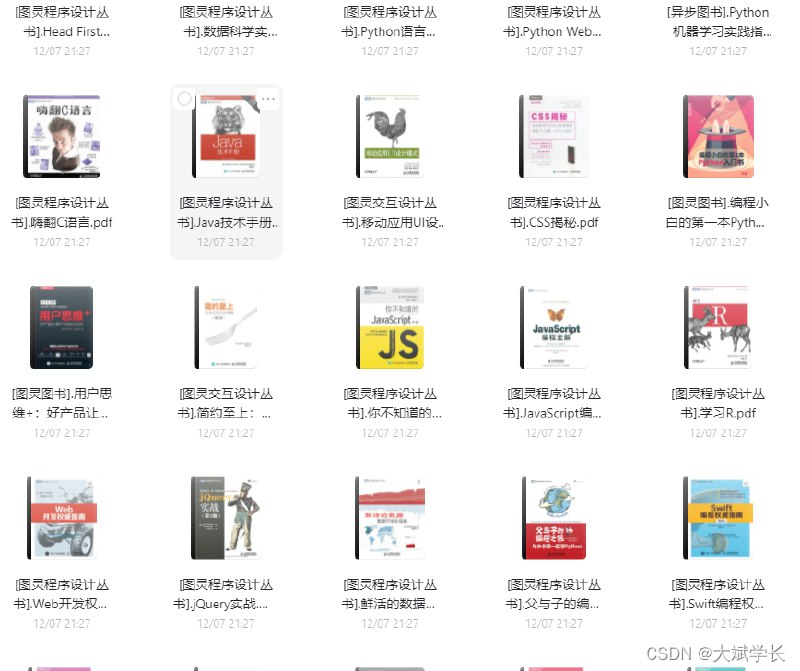Select the jQuery实战 book cover
The width and height of the screenshot is (800, 671).
click(226, 518)
